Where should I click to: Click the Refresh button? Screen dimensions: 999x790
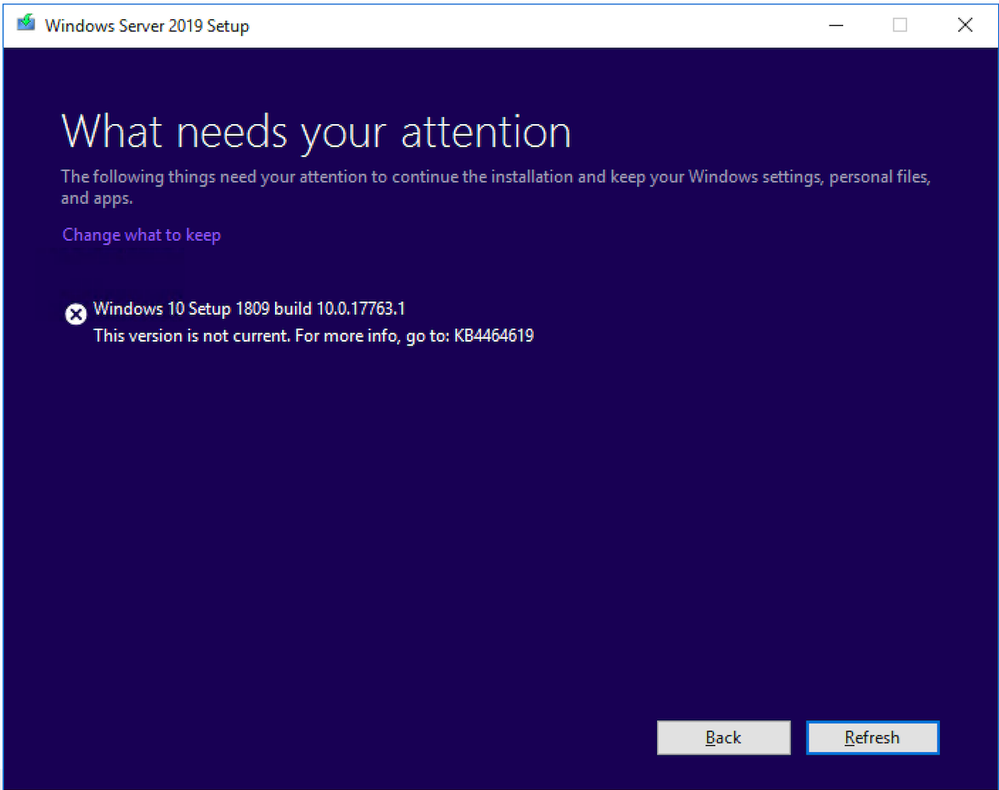(x=872, y=738)
